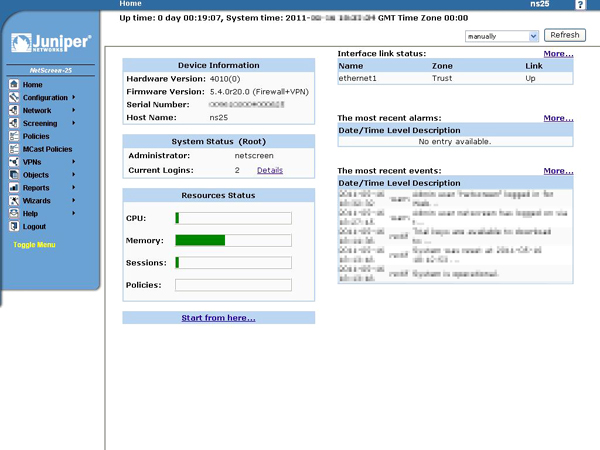
Task: Go to Home menu item
Action: click(x=33, y=85)
